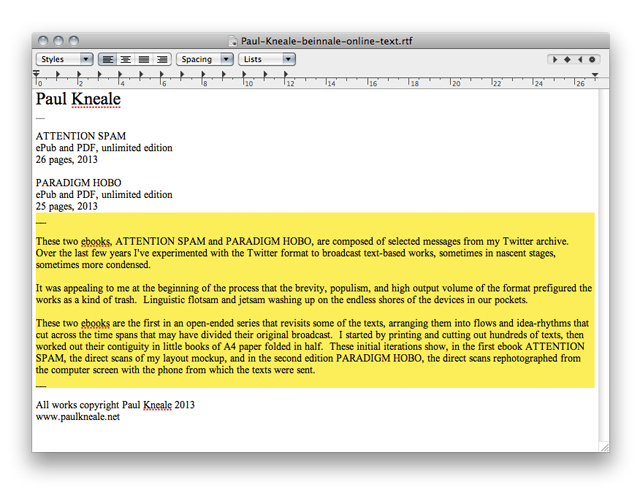Click the ATTENTION SPAM title line

point(81,136)
